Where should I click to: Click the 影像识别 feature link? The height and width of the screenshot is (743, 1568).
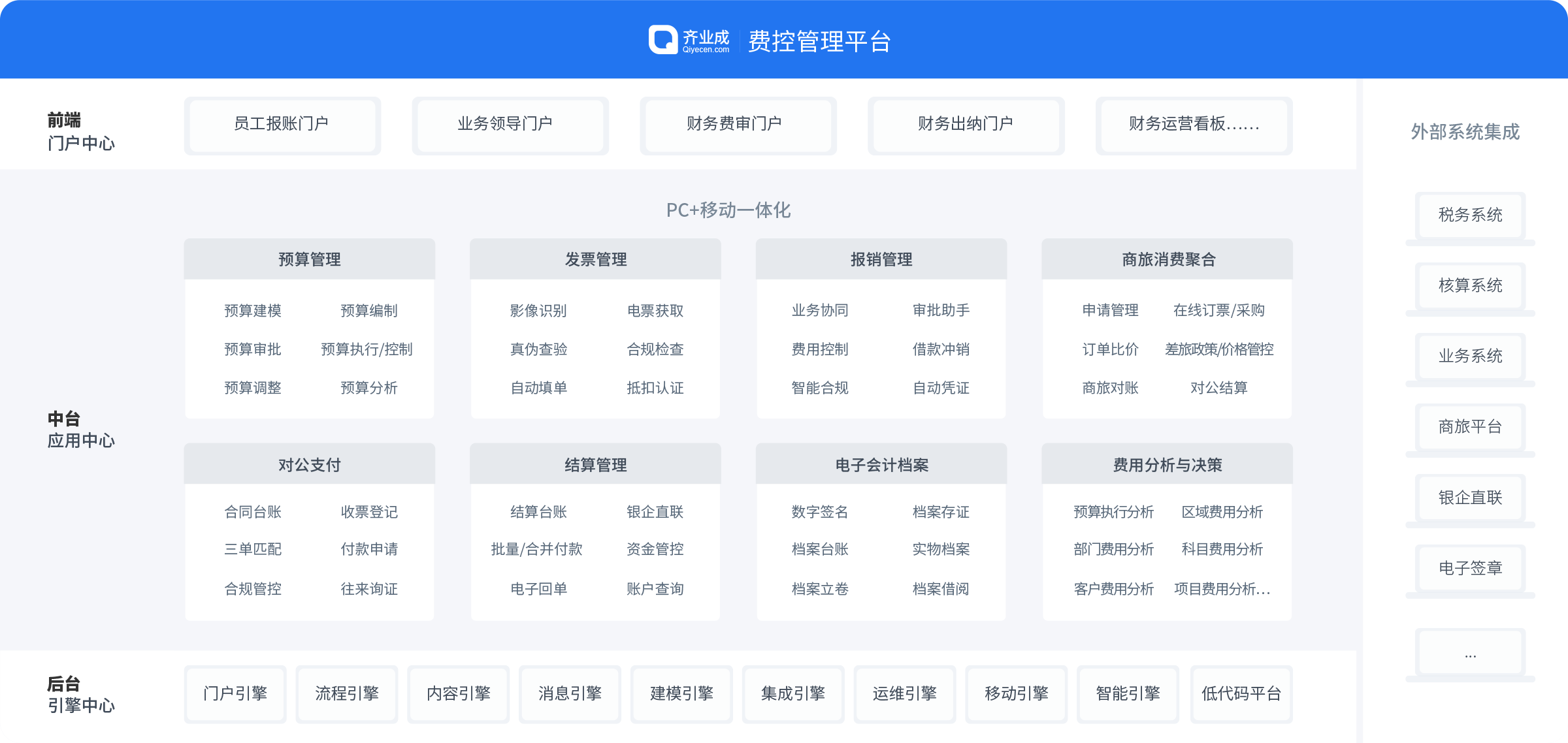click(538, 311)
